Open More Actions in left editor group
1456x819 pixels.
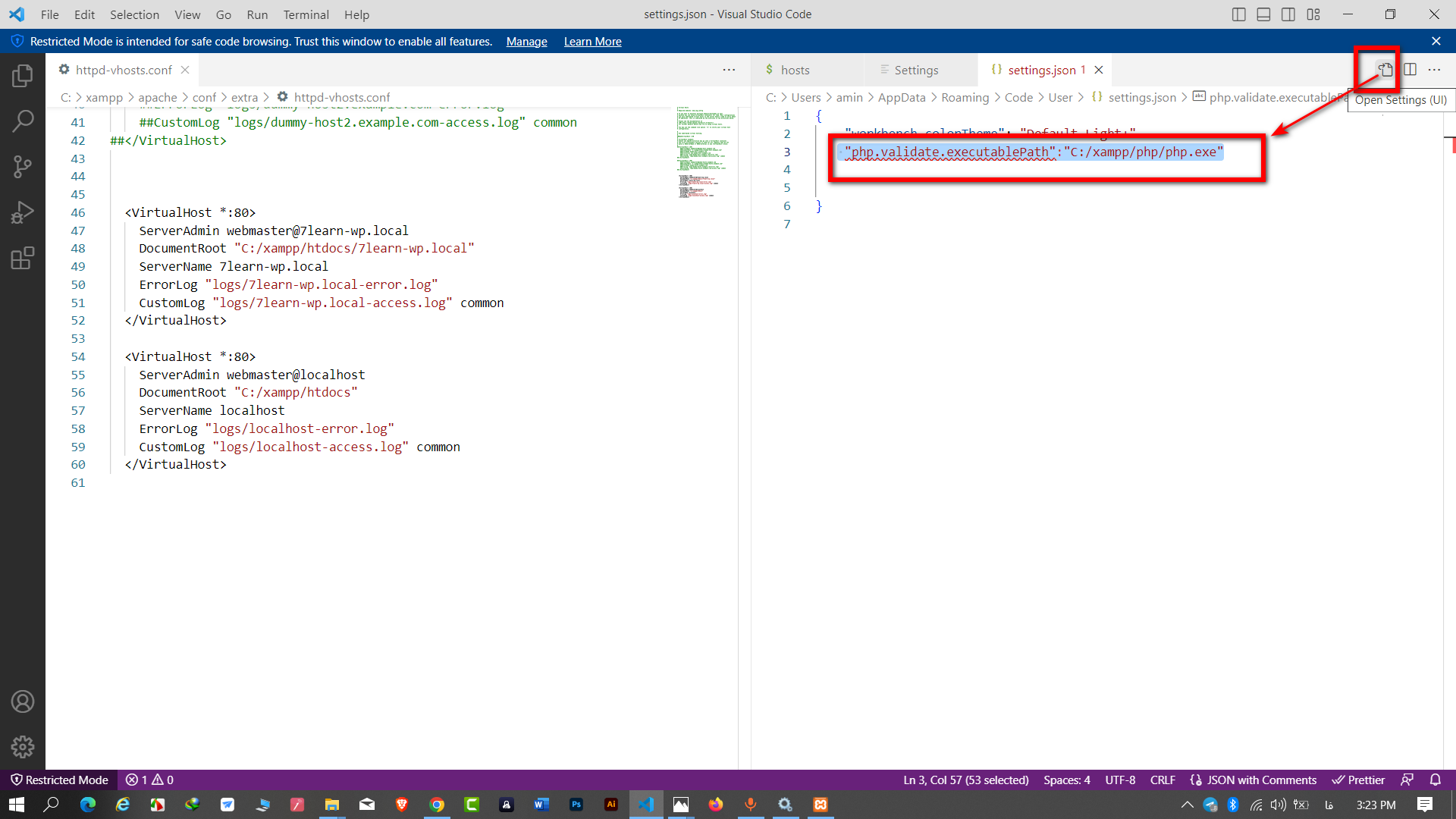tap(729, 70)
